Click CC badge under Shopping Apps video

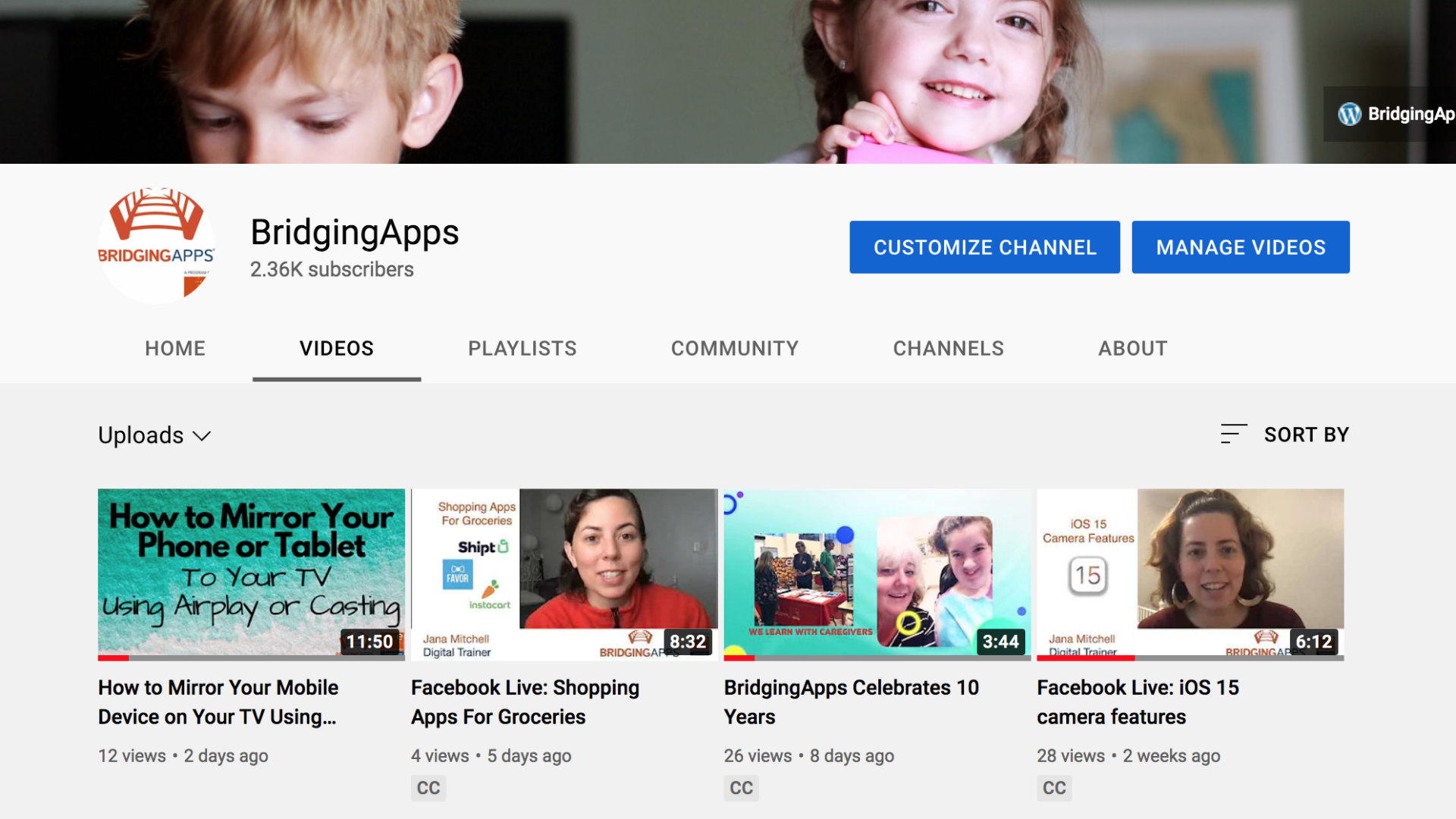click(428, 788)
